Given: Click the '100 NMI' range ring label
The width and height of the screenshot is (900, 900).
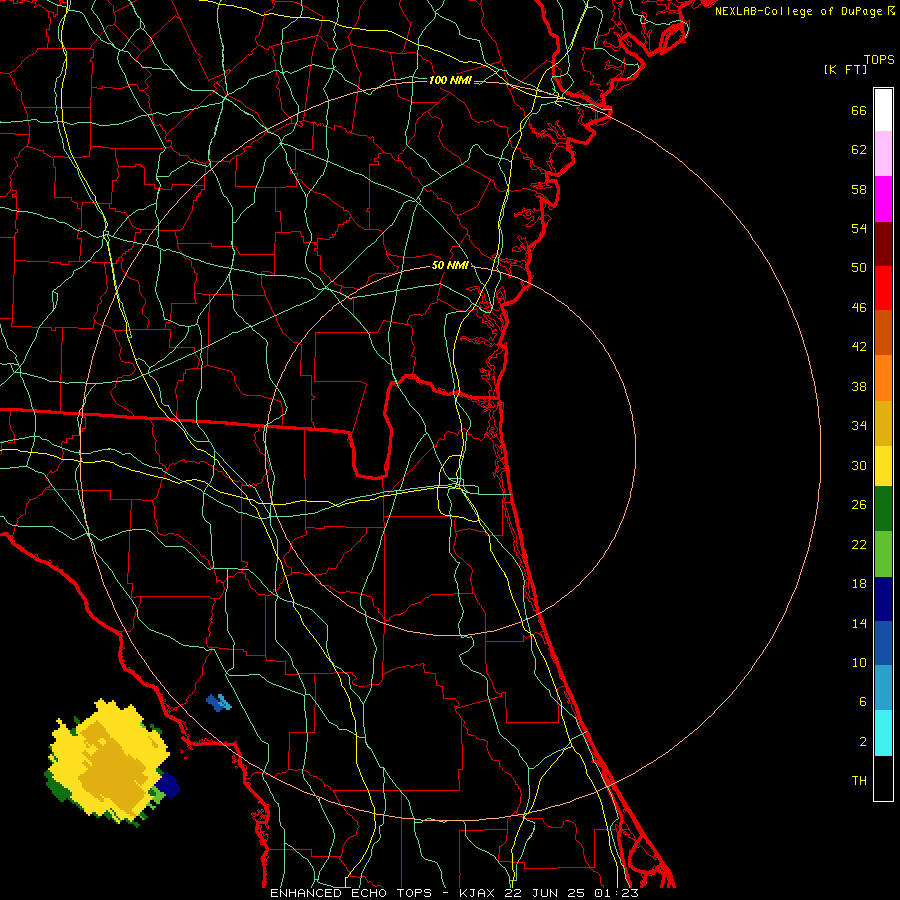Looking at the screenshot, I should point(450,80).
